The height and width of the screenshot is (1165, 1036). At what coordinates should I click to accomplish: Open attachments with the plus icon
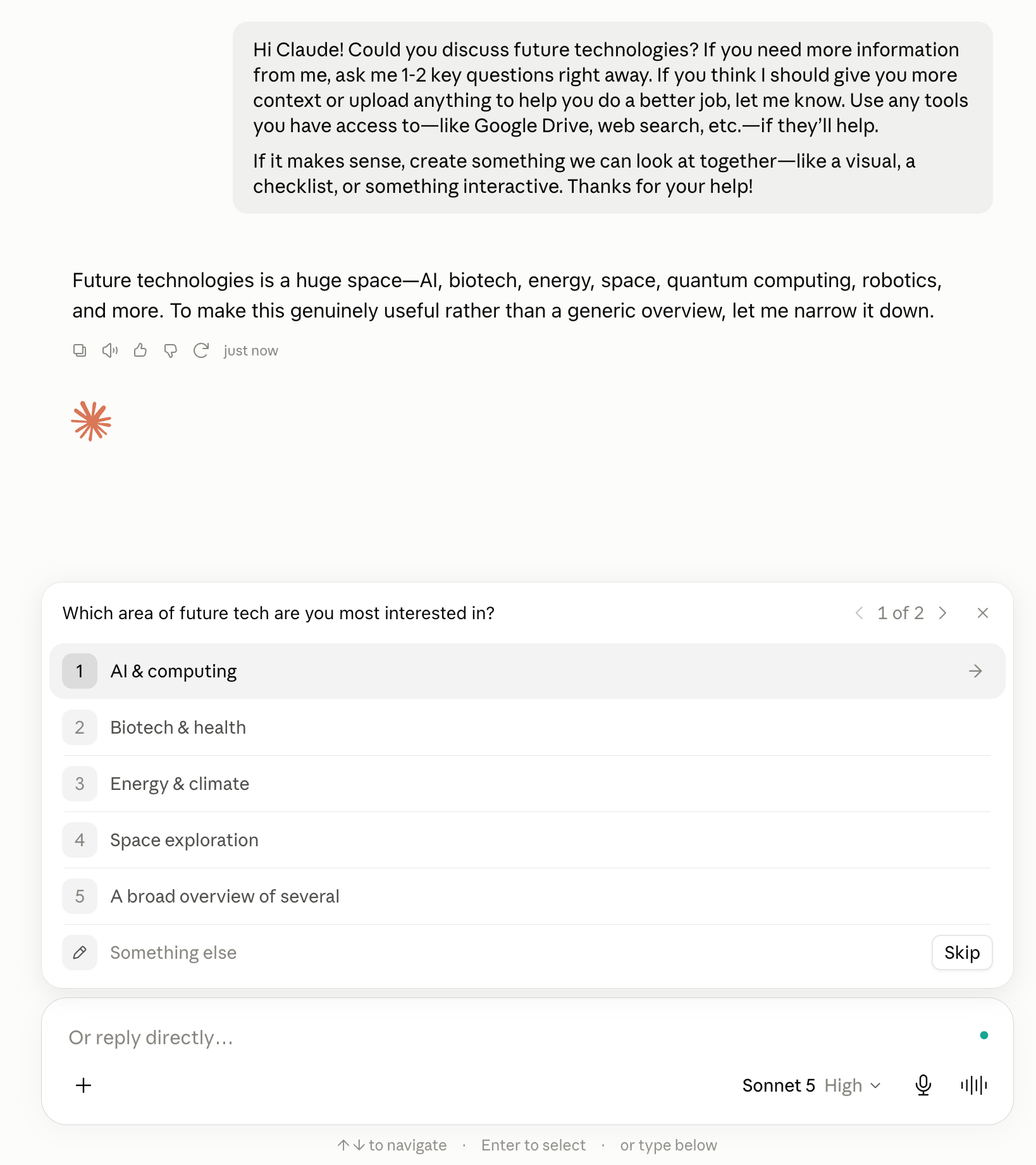point(83,1086)
